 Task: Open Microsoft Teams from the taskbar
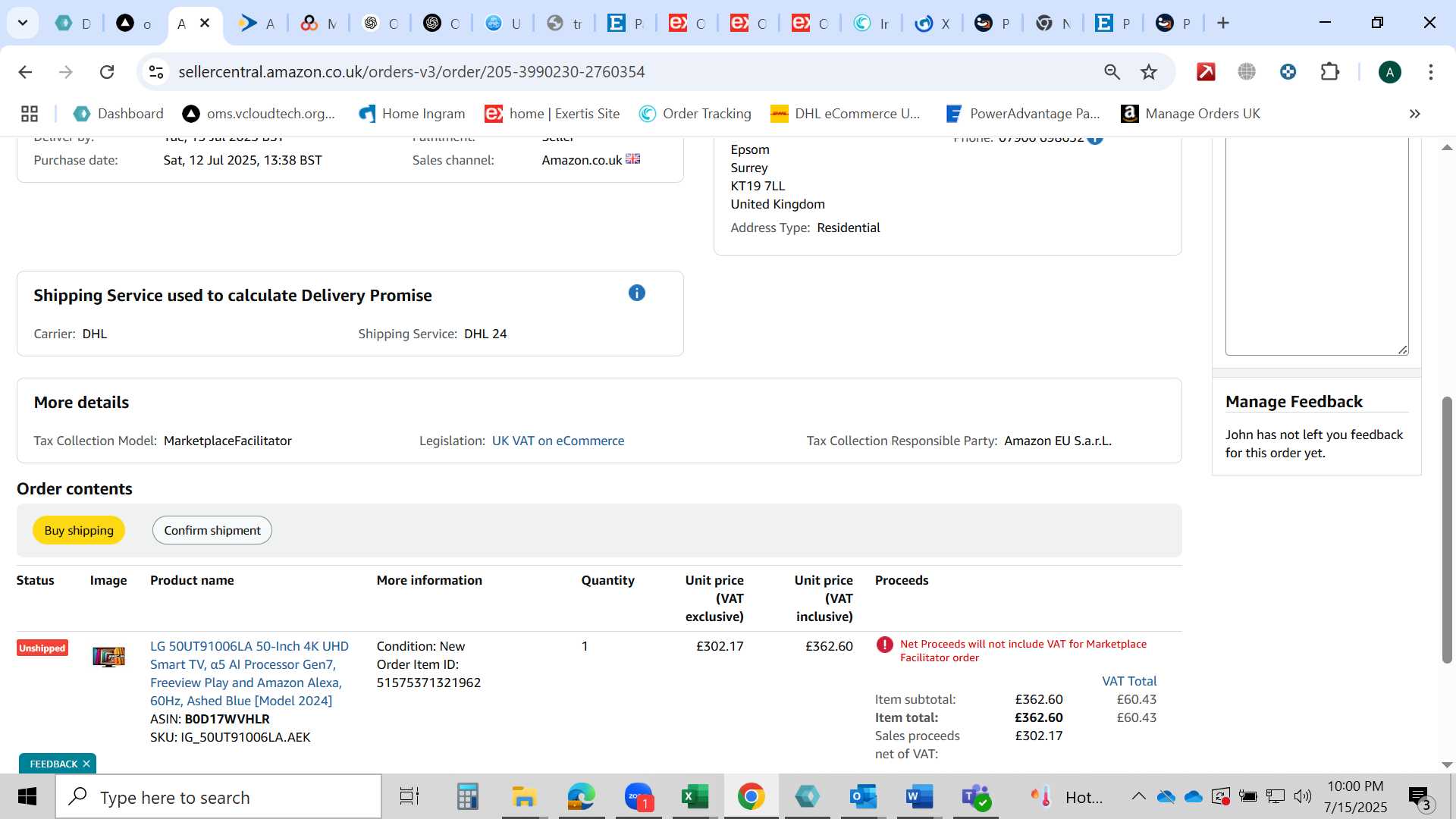coord(977,796)
